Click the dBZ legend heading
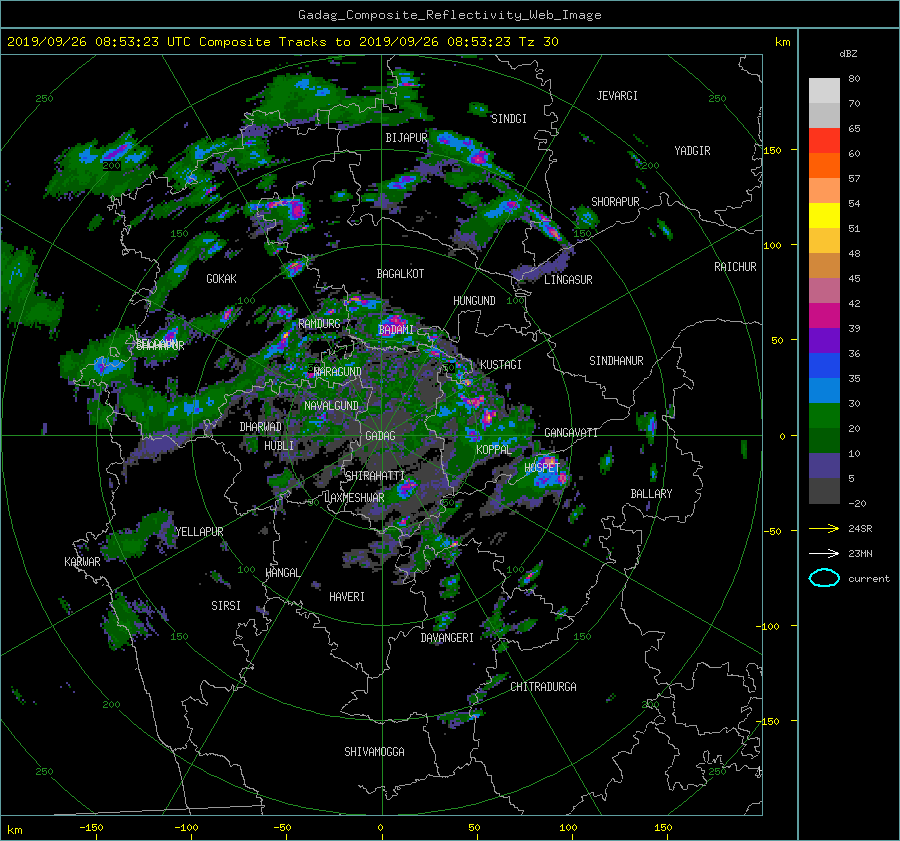Screen dimensions: 900x841 848,54
